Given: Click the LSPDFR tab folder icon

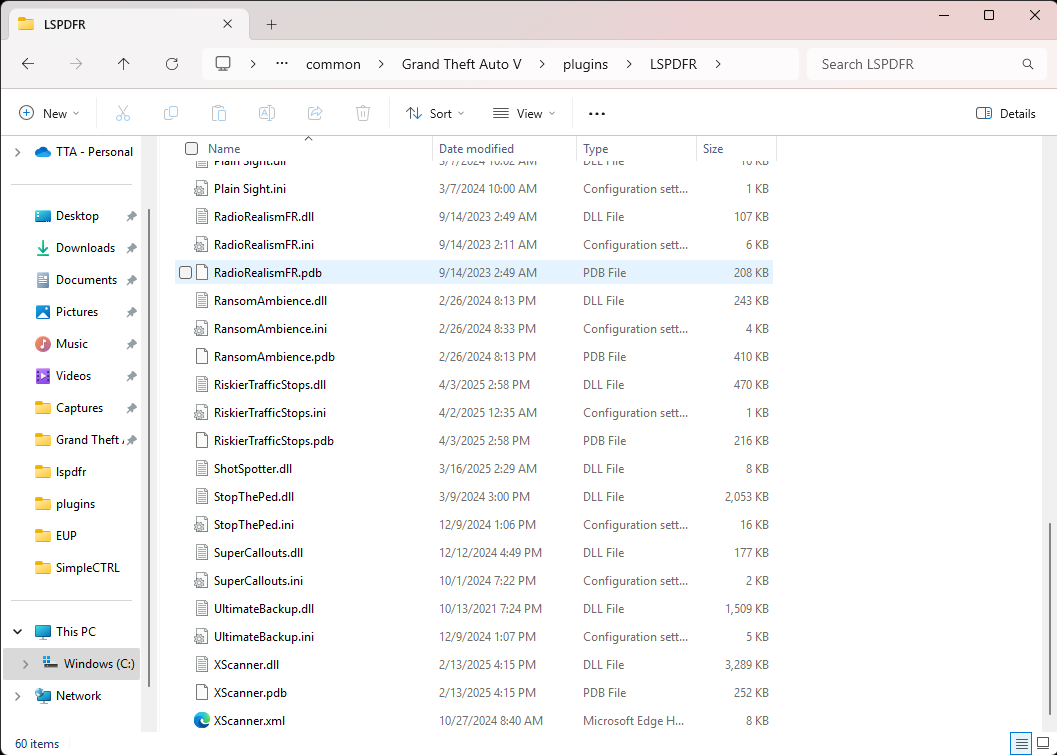Looking at the screenshot, I should tap(26, 24).
